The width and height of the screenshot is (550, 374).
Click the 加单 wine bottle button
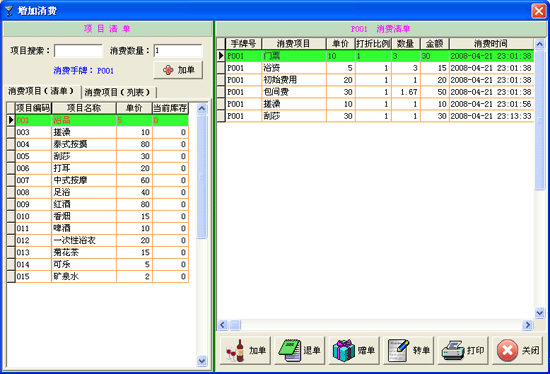pyautogui.click(x=245, y=350)
